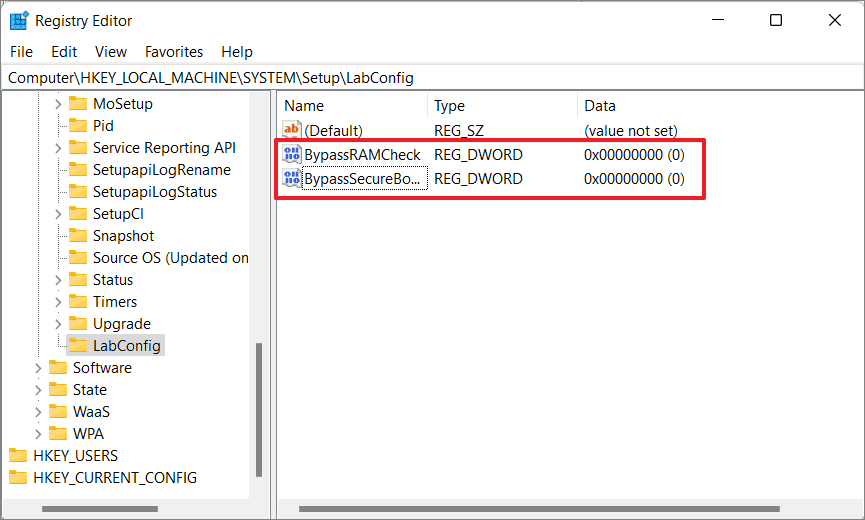Select the HKEY_CURRENT_CONFIG hive label
Viewport: 865px width, 520px height.
tap(115, 478)
